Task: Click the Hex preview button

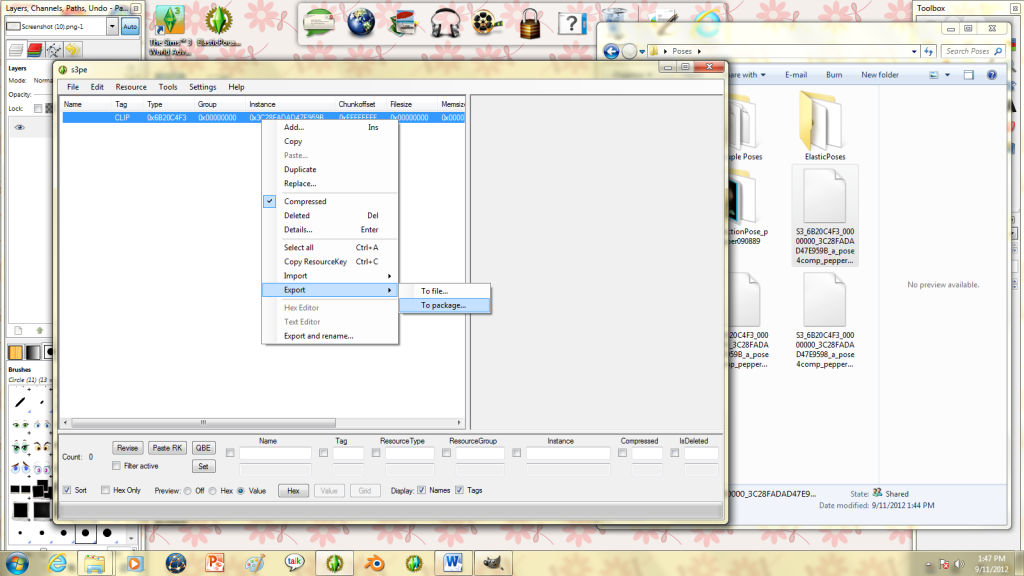Action: (293, 490)
